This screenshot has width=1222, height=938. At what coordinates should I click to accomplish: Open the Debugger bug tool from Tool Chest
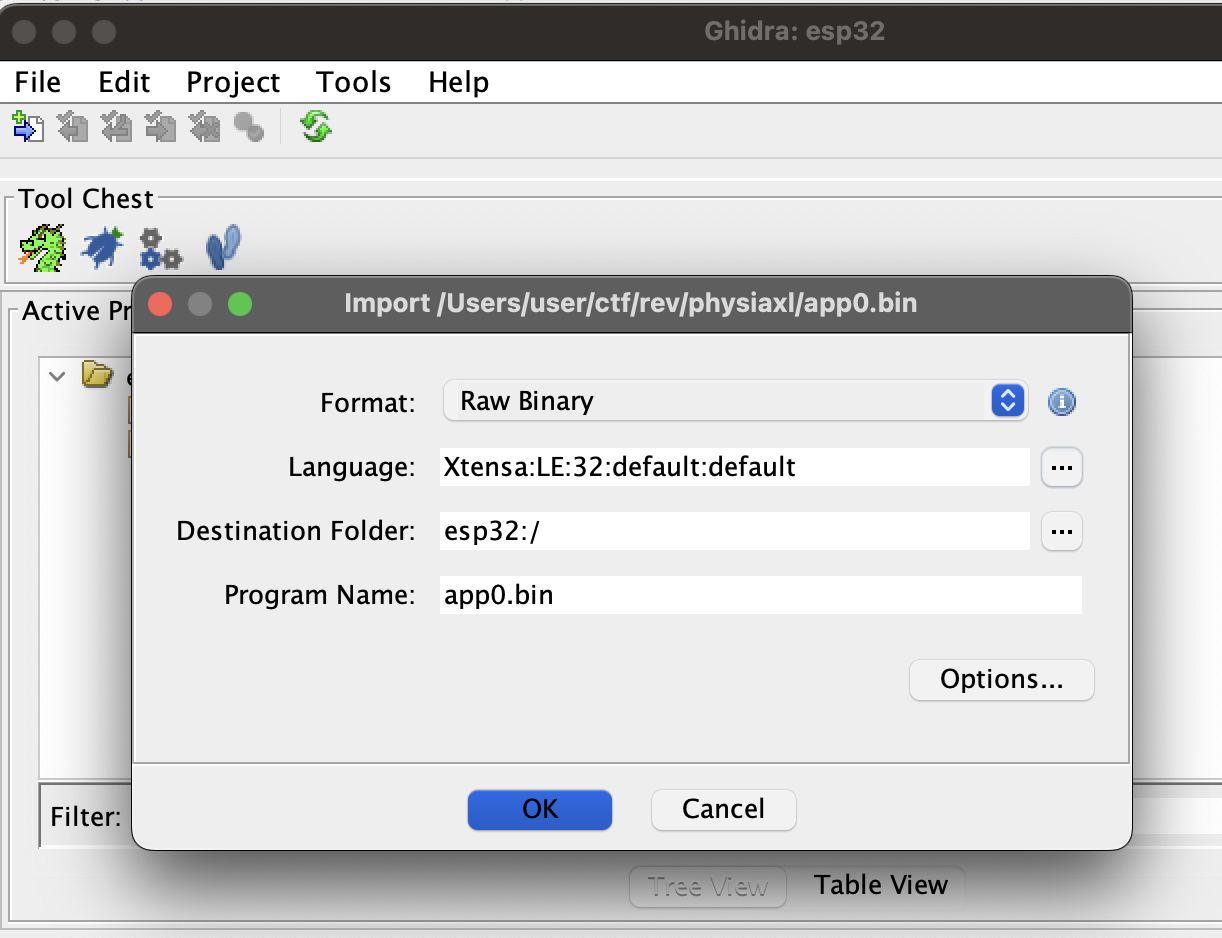click(100, 246)
